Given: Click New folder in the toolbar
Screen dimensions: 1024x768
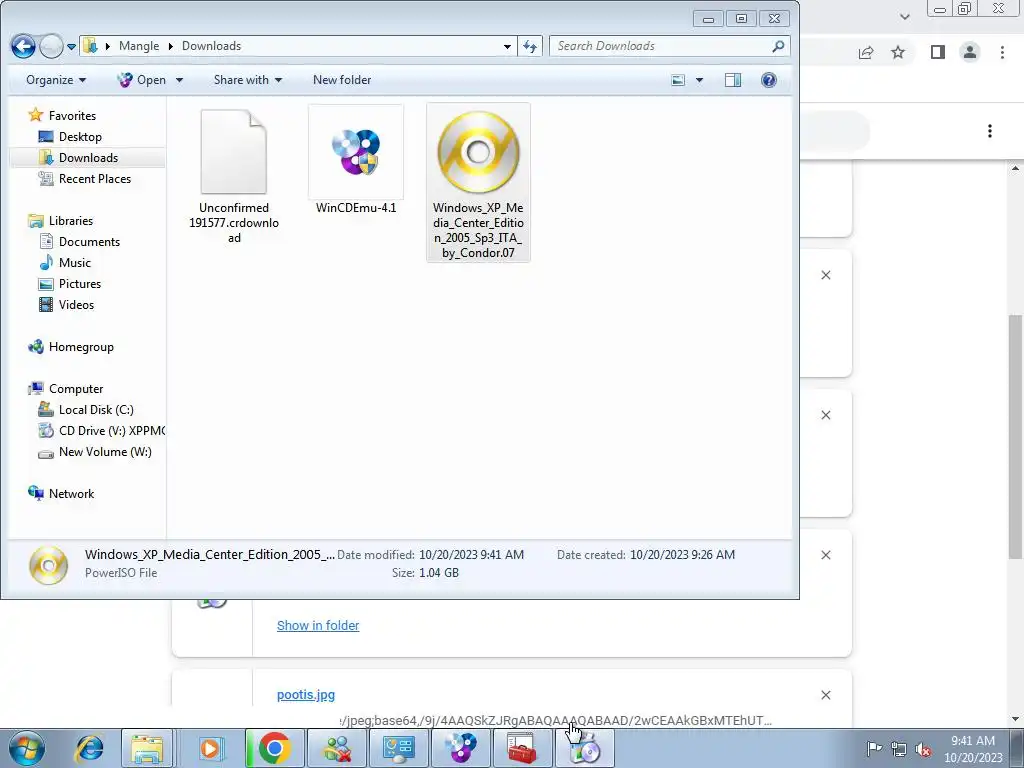Looking at the screenshot, I should click(x=342, y=80).
